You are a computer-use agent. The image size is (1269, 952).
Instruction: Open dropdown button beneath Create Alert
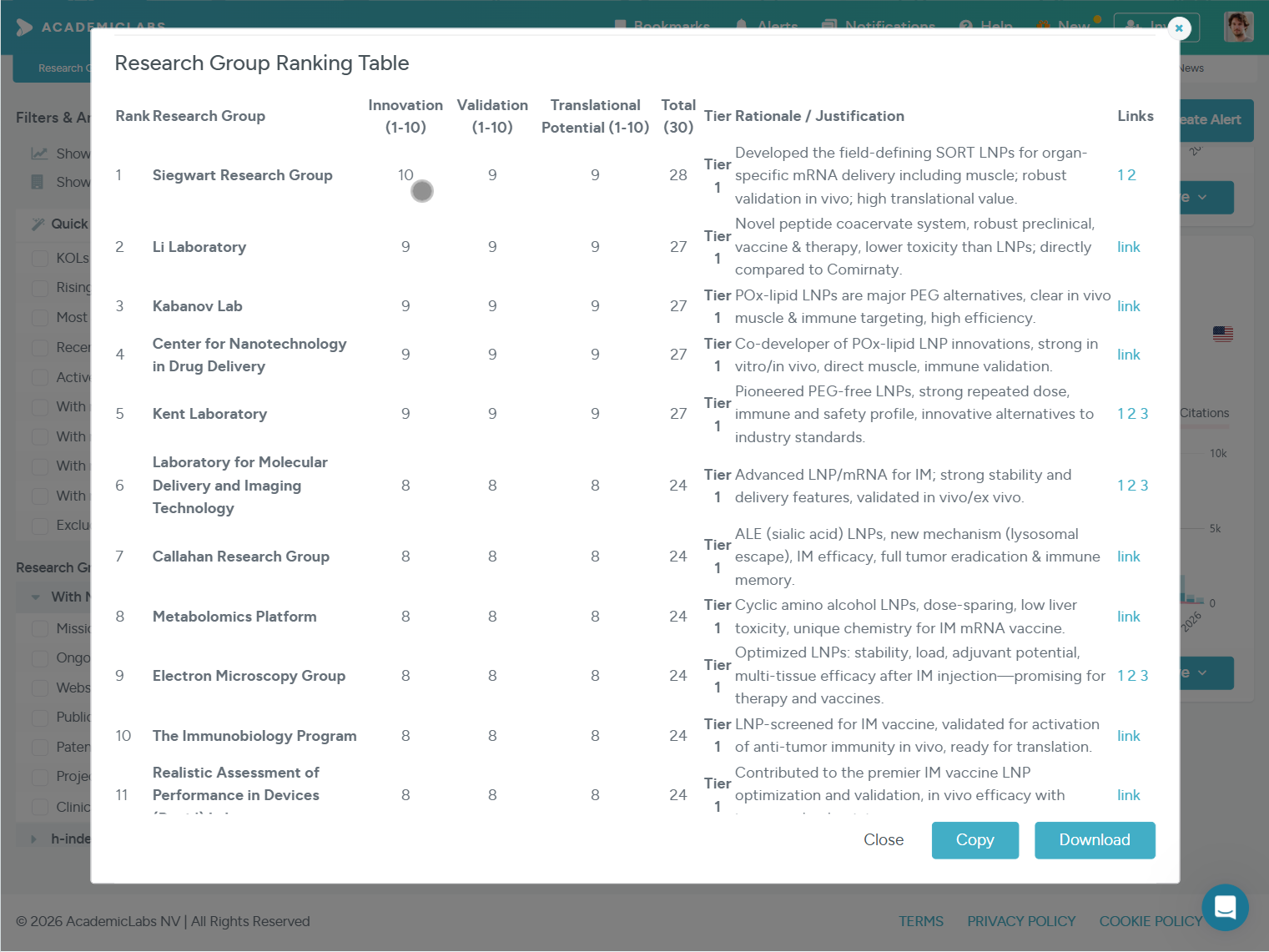pos(1206,198)
